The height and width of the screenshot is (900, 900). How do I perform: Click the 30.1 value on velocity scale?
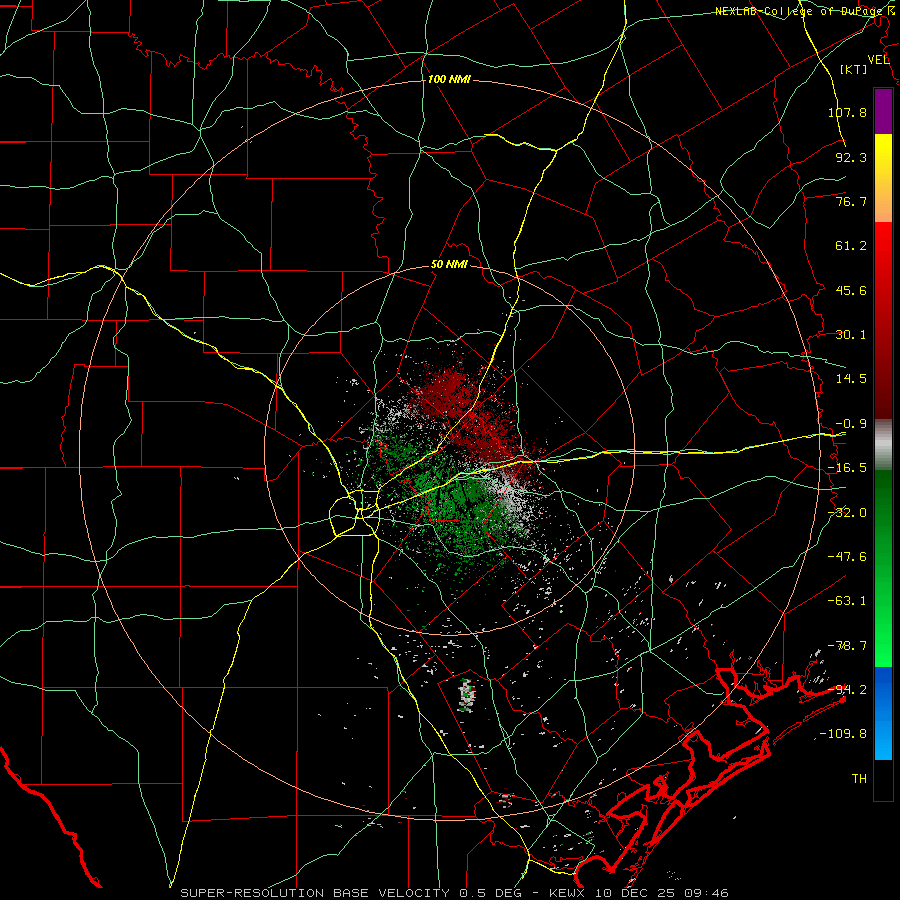(851, 335)
